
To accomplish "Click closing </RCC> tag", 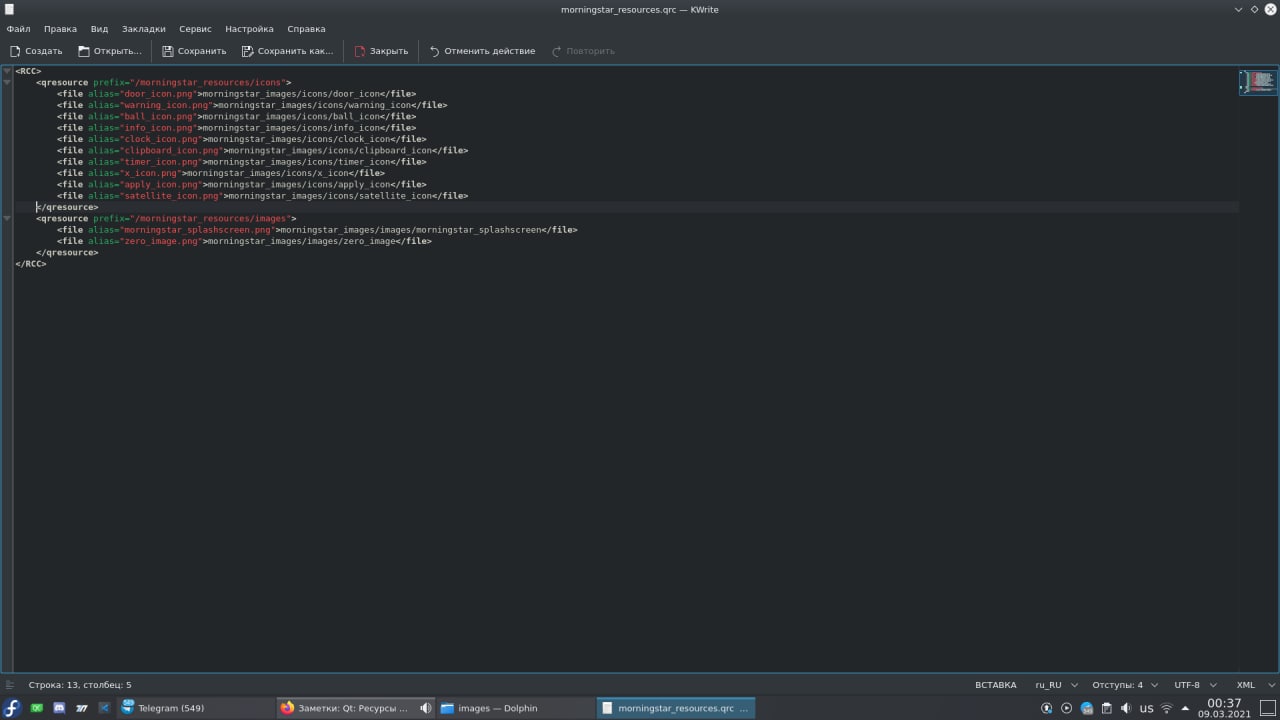I will (30, 264).
